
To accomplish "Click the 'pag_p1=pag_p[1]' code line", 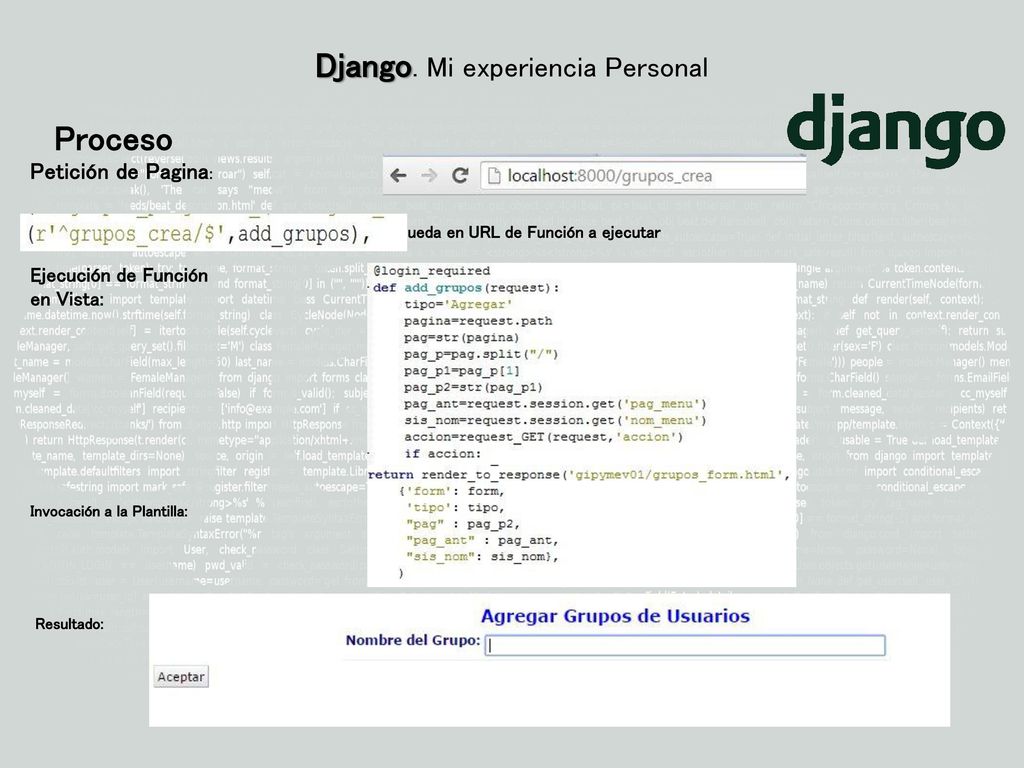I will 461,370.
